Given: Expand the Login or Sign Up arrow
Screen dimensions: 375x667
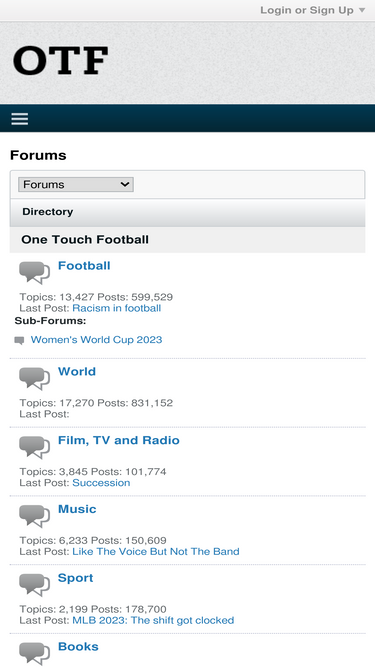Looking at the screenshot, I should pos(362,10).
